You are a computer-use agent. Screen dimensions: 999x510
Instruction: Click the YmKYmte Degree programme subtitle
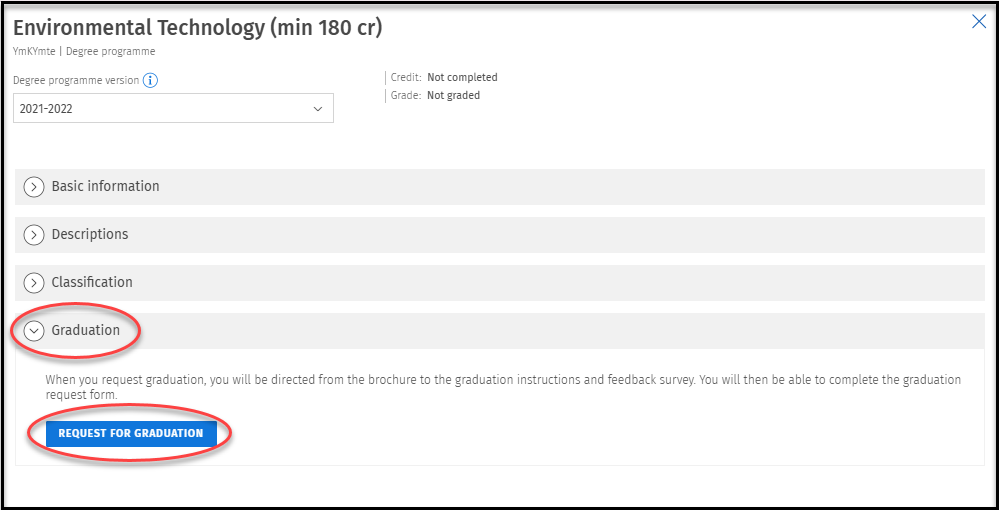click(x=84, y=51)
